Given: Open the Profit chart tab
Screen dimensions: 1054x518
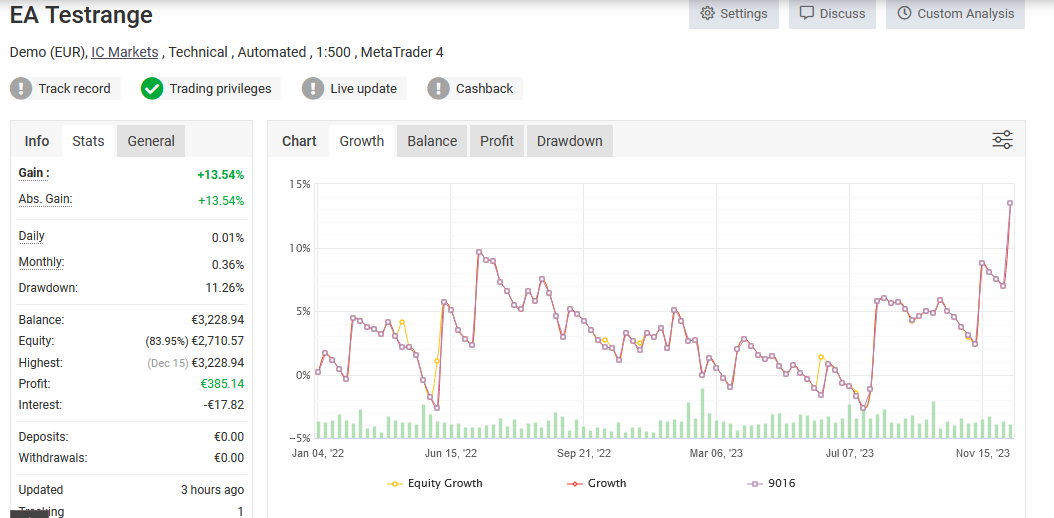Looking at the screenshot, I should click(497, 141).
